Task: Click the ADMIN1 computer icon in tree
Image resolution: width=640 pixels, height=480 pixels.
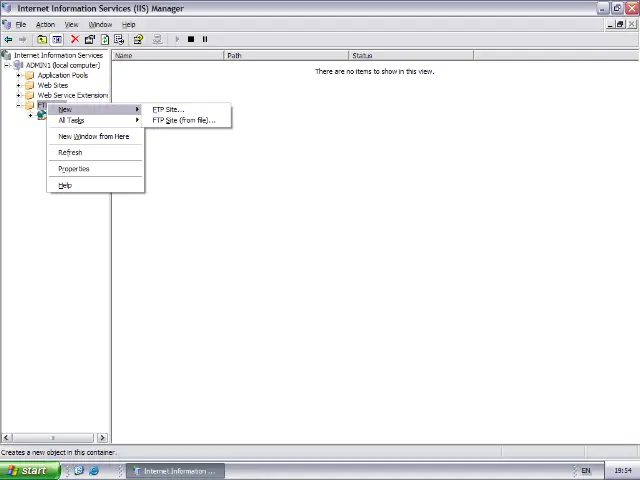Action: pos(18,65)
